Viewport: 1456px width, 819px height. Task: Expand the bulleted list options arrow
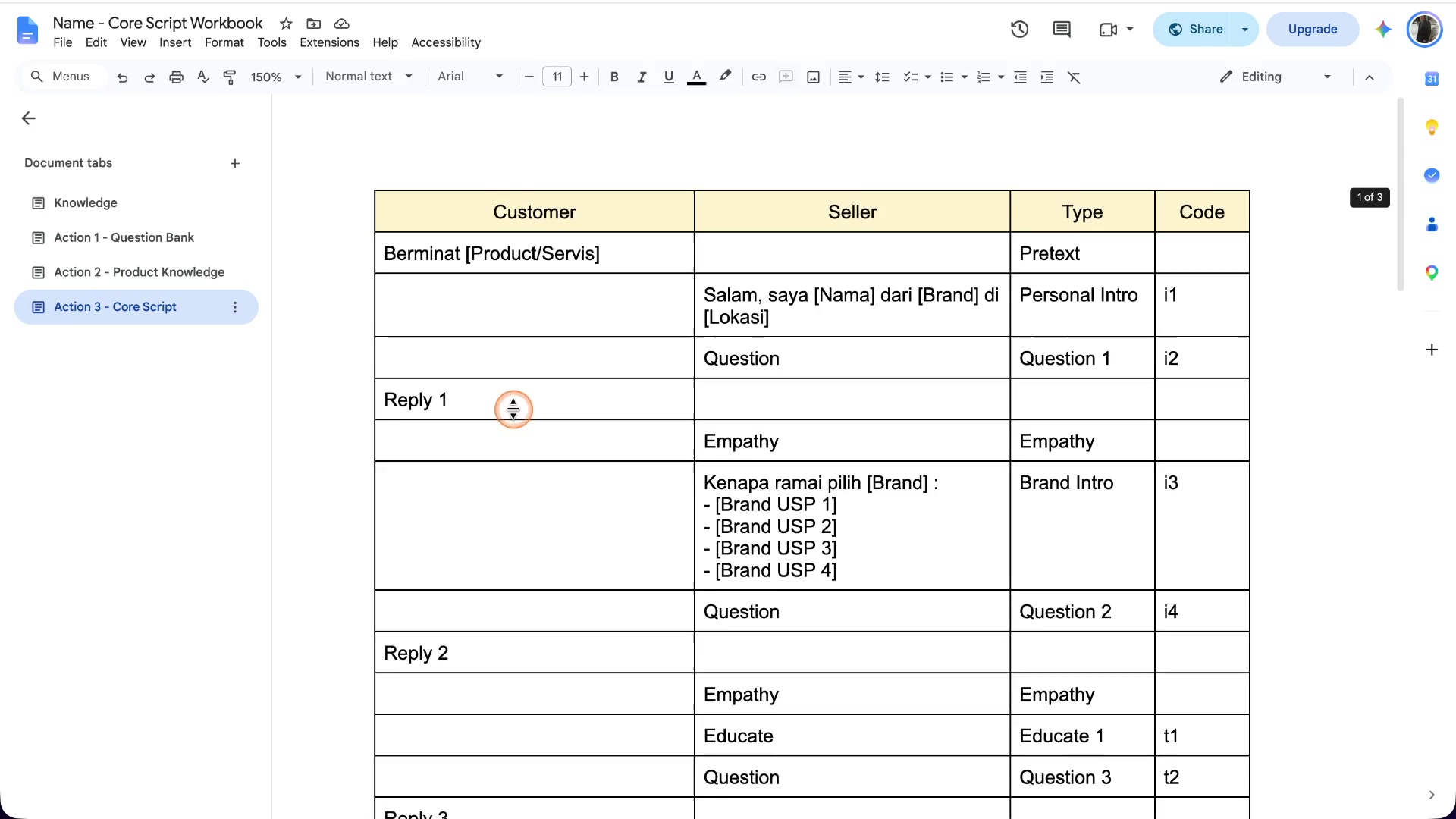[965, 77]
